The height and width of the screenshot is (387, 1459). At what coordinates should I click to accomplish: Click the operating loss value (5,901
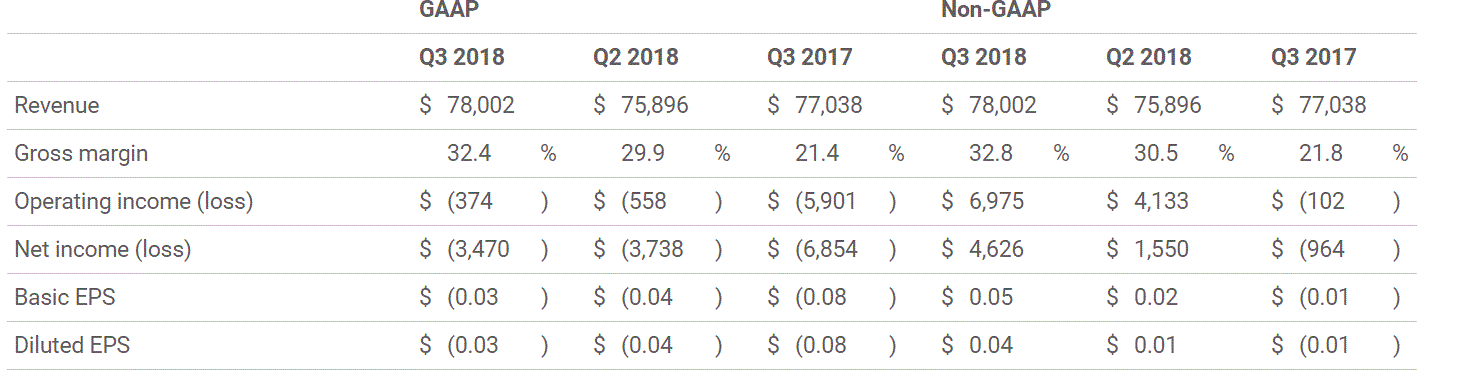(x=826, y=201)
